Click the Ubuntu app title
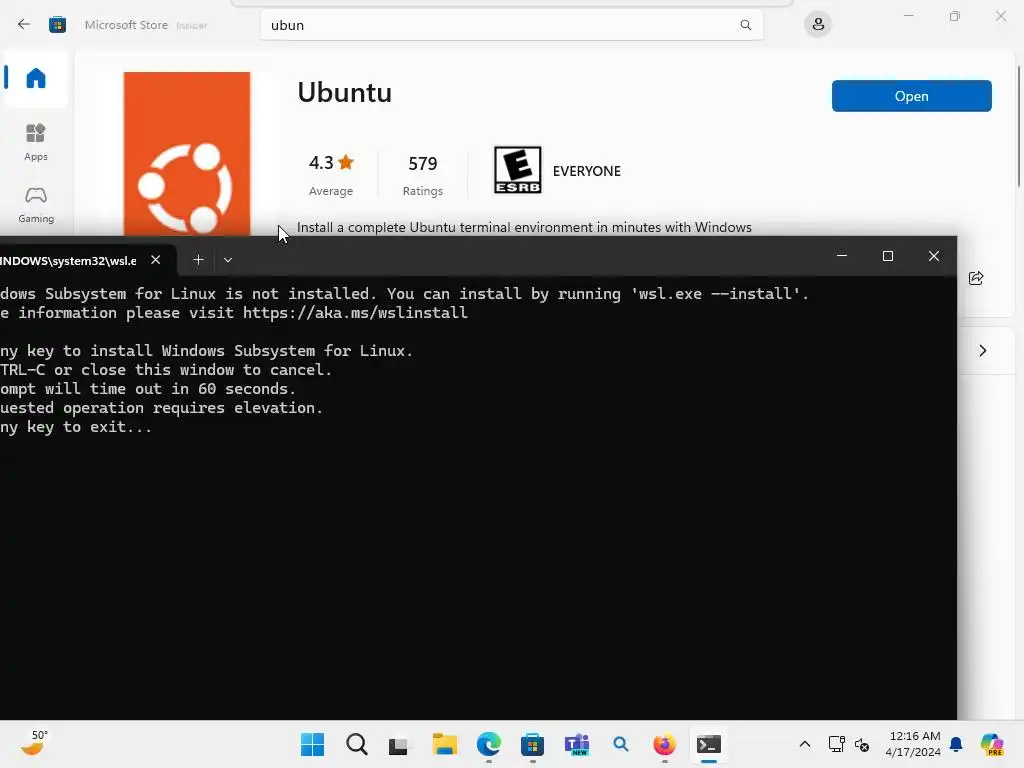The image size is (1024, 768). tap(344, 93)
